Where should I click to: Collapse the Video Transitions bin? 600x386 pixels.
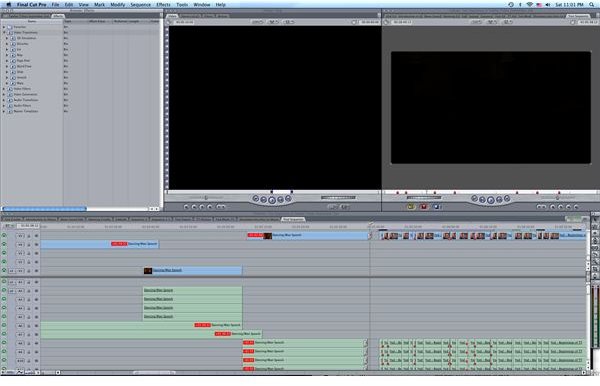click(4, 33)
